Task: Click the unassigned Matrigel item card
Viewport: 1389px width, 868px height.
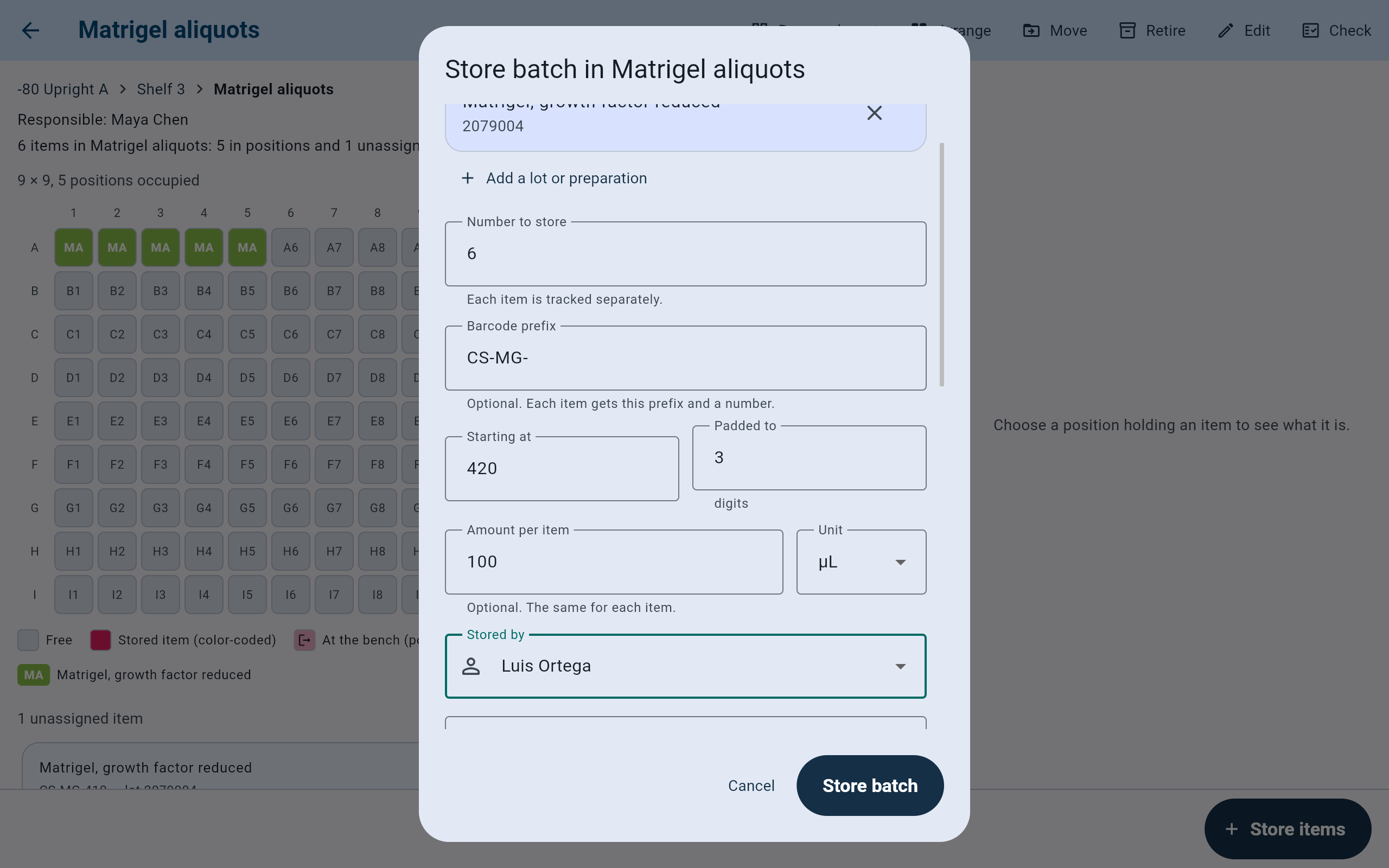Action: pos(221,767)
